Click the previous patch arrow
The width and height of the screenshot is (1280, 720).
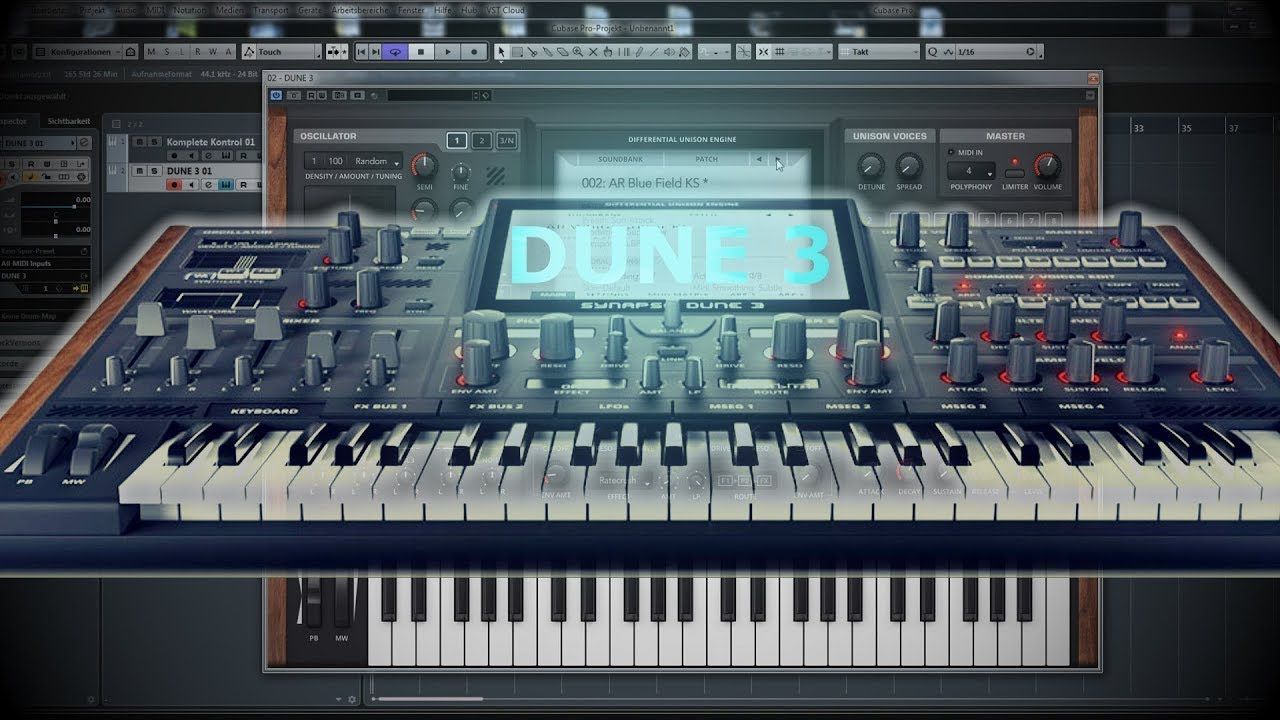(x=758, y=160)
